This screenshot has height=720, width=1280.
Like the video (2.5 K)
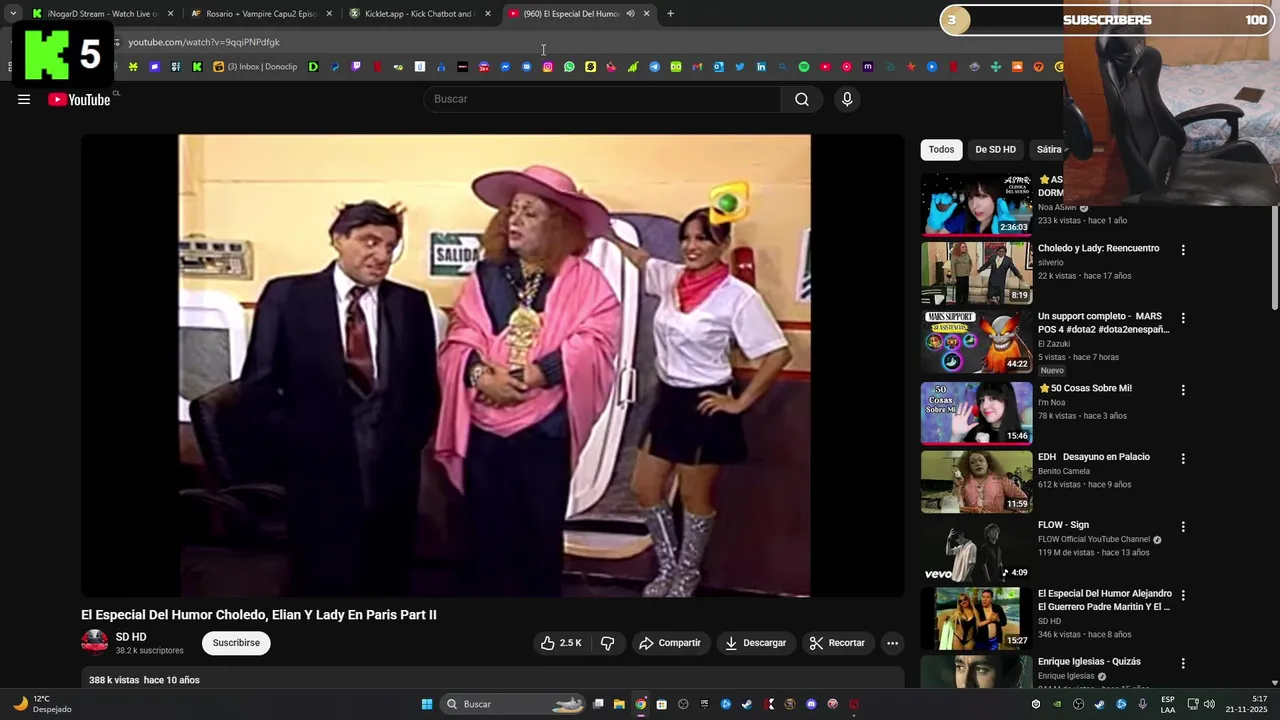pos(562,643)
